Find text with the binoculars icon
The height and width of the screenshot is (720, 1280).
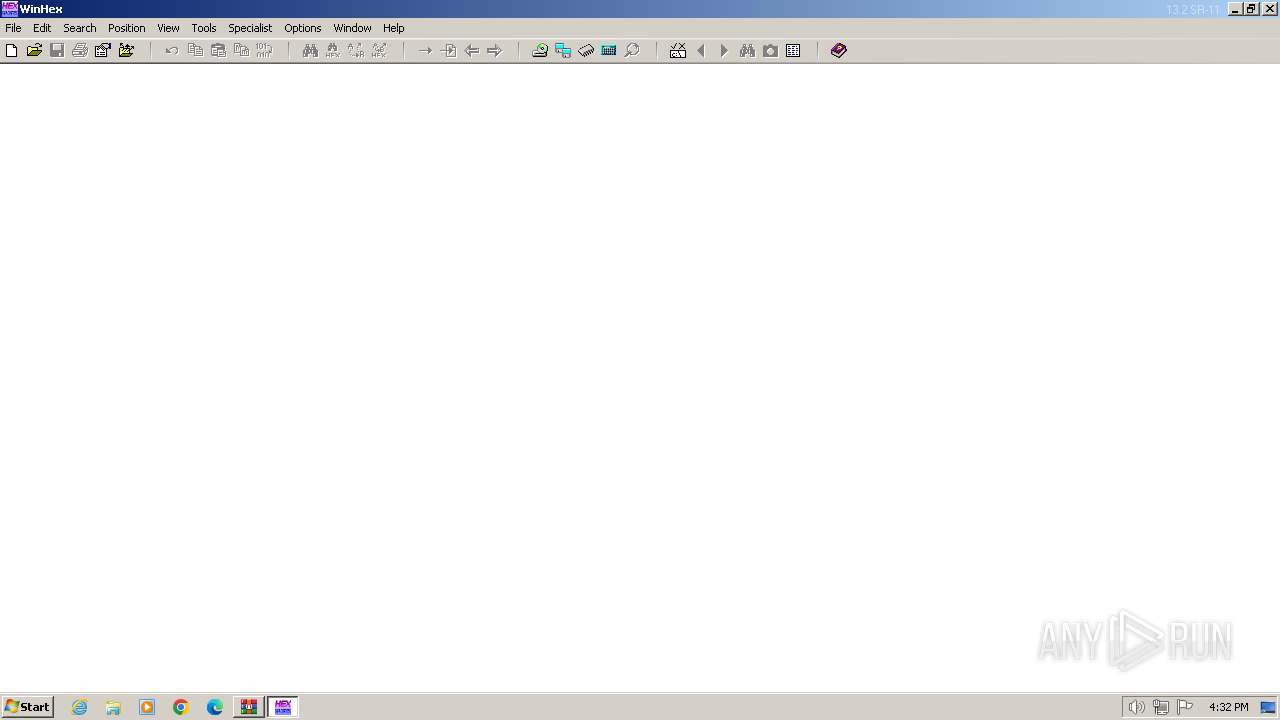[x=310, y=50]
